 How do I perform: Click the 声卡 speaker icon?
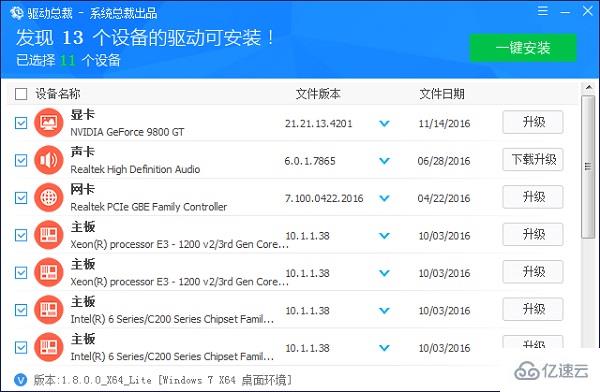coord(49,160)
